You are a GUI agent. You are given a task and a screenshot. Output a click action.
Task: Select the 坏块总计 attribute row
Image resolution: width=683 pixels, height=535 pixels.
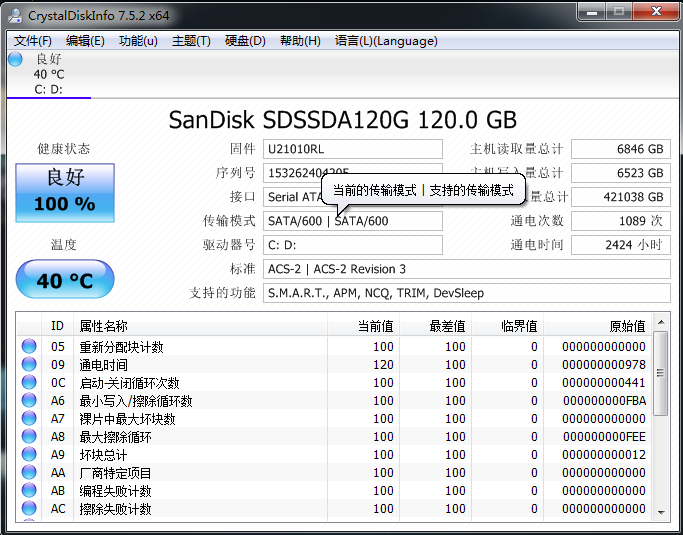point(335,454)
